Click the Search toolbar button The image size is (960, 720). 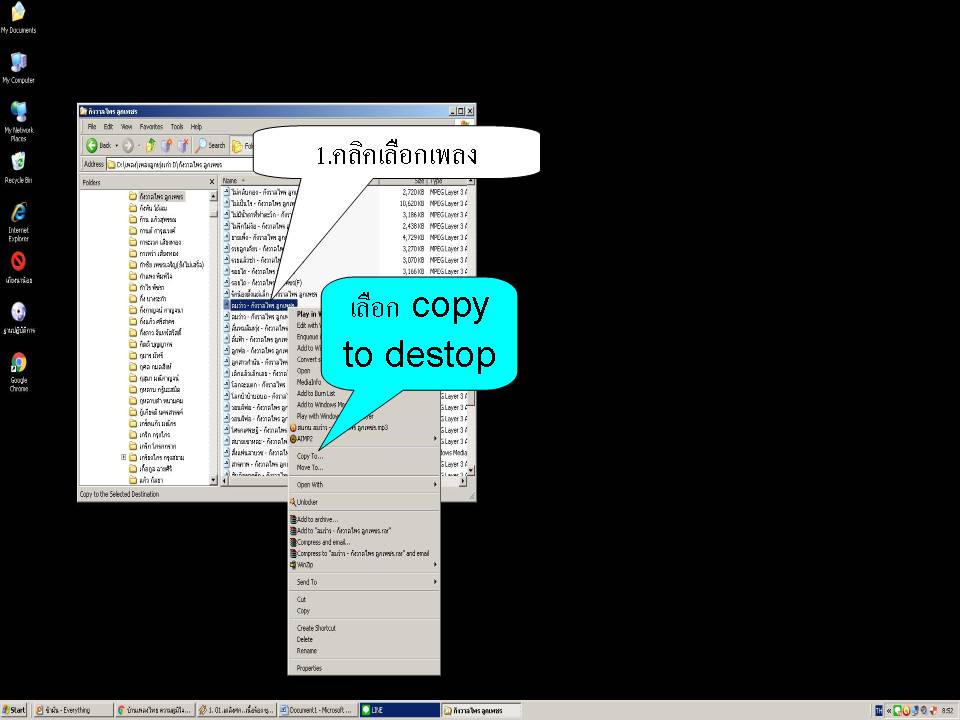[210, 145]
